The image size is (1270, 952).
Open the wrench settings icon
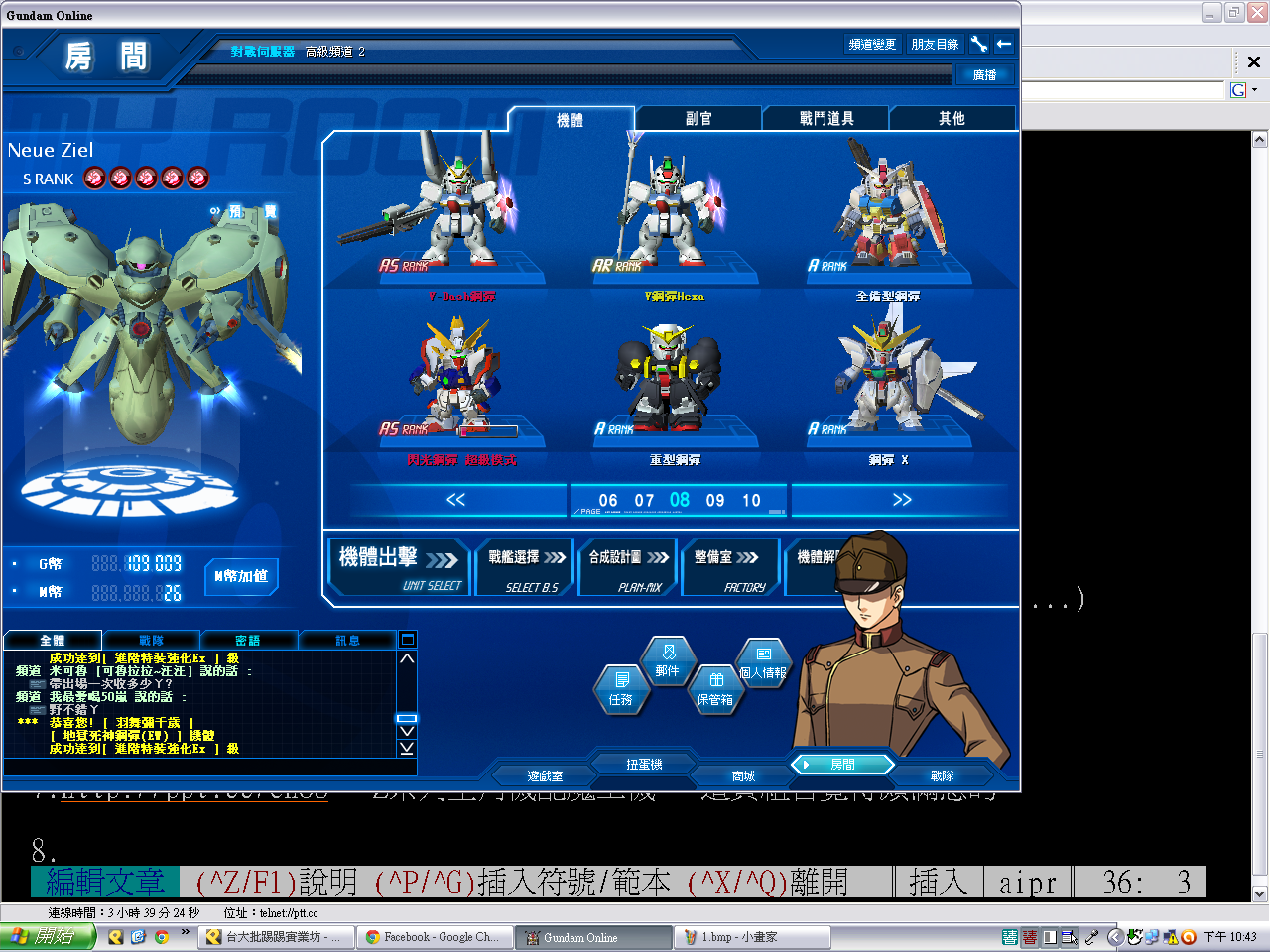tap(978, 44)
